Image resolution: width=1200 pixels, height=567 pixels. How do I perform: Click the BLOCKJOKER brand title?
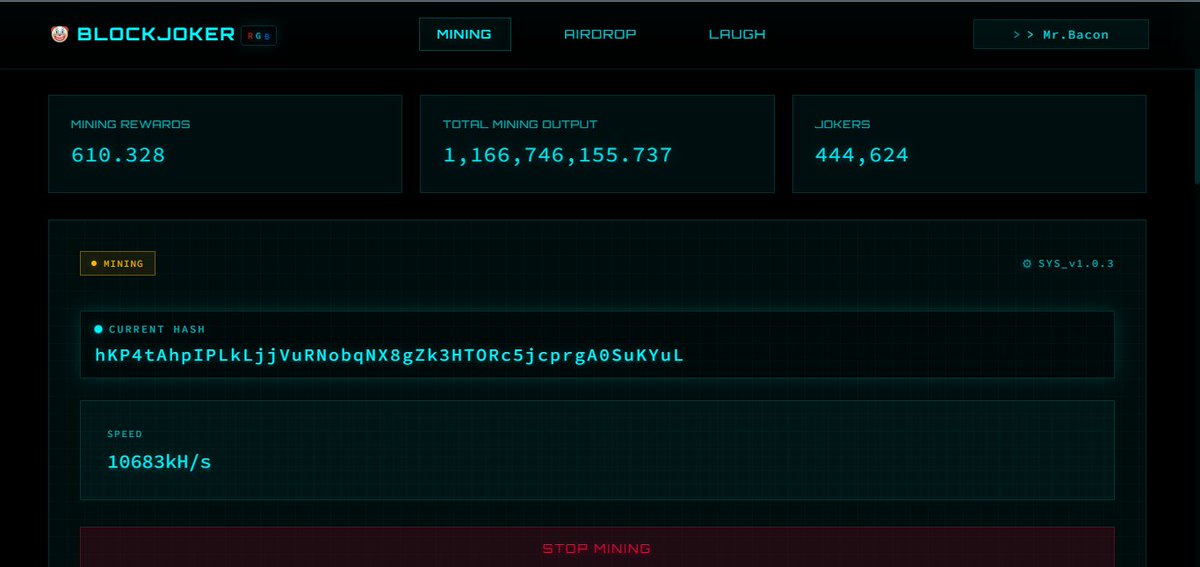coord(156,35)
